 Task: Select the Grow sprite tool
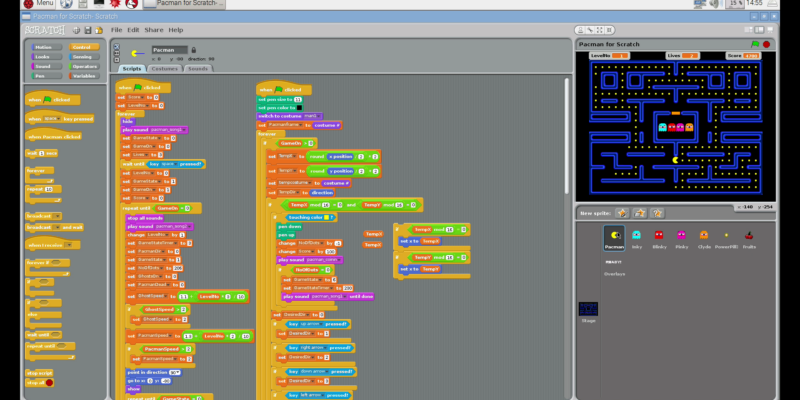(599, 30)
